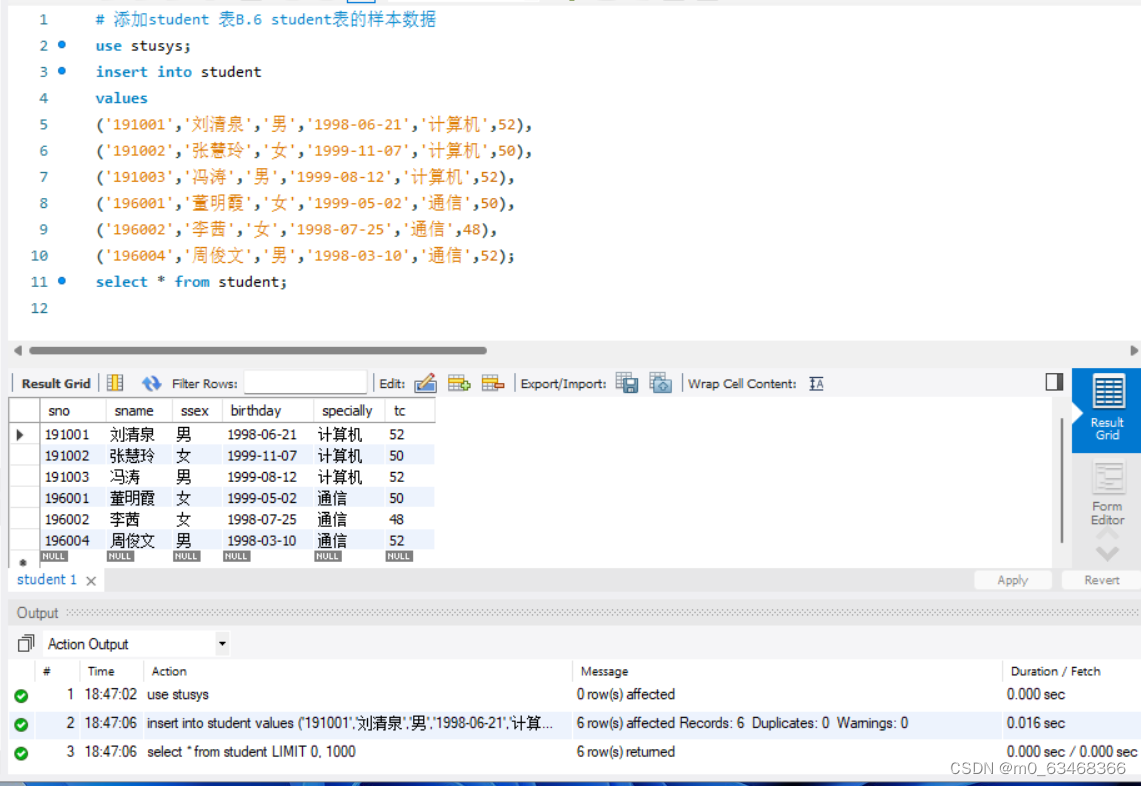Open the cell value editor pencil icon
Viewport: 1141px width, 786px height.
(425, 383)
